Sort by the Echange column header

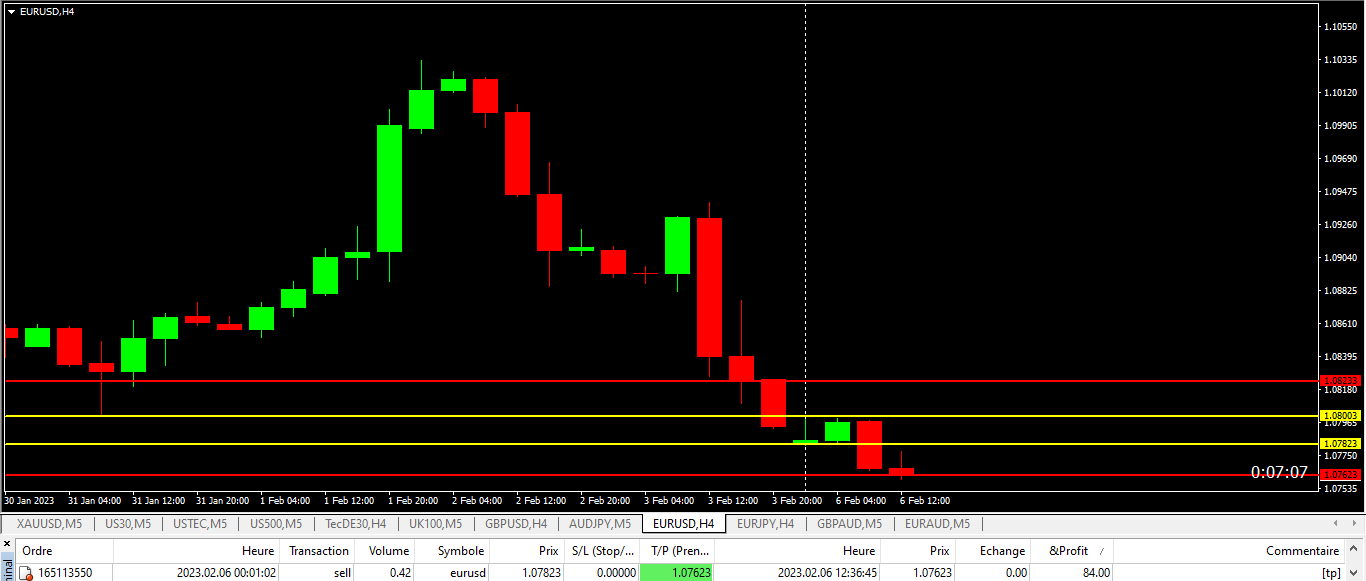point(993,551)
